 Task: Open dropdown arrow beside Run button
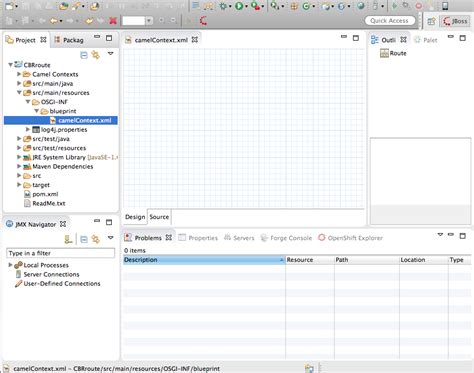(246, 6)
